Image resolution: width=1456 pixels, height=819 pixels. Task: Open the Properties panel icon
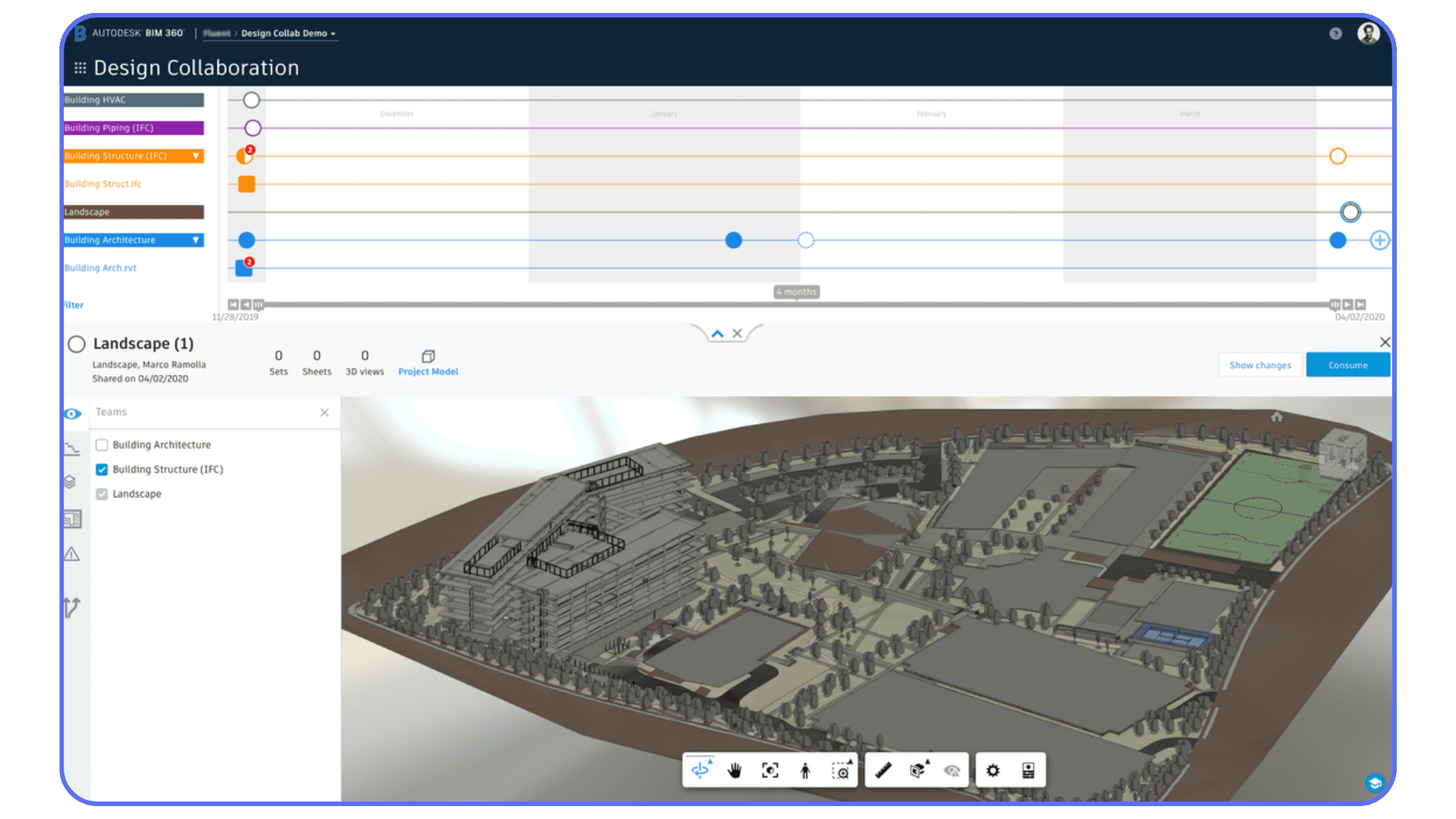(1028, 770)
